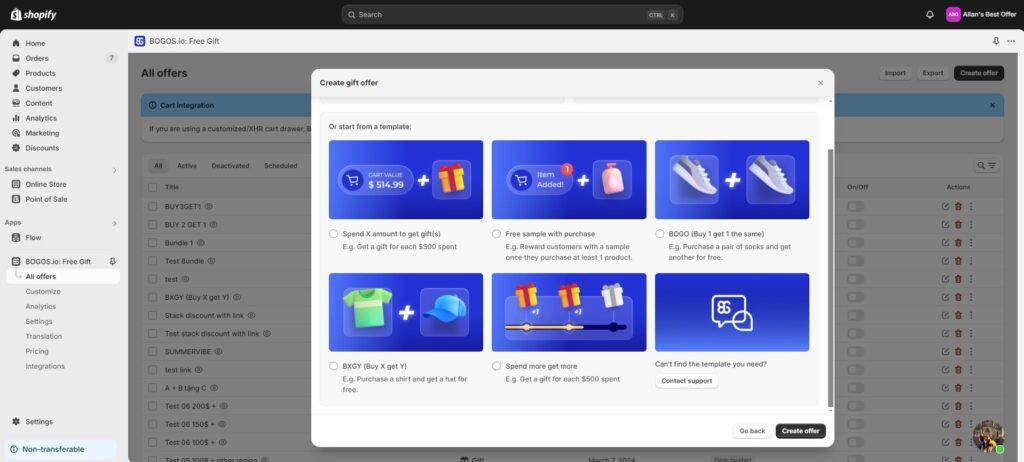1024x462 pixels.
Task: Open Discounts in the sidebar
Action: [x=42, y=148]
